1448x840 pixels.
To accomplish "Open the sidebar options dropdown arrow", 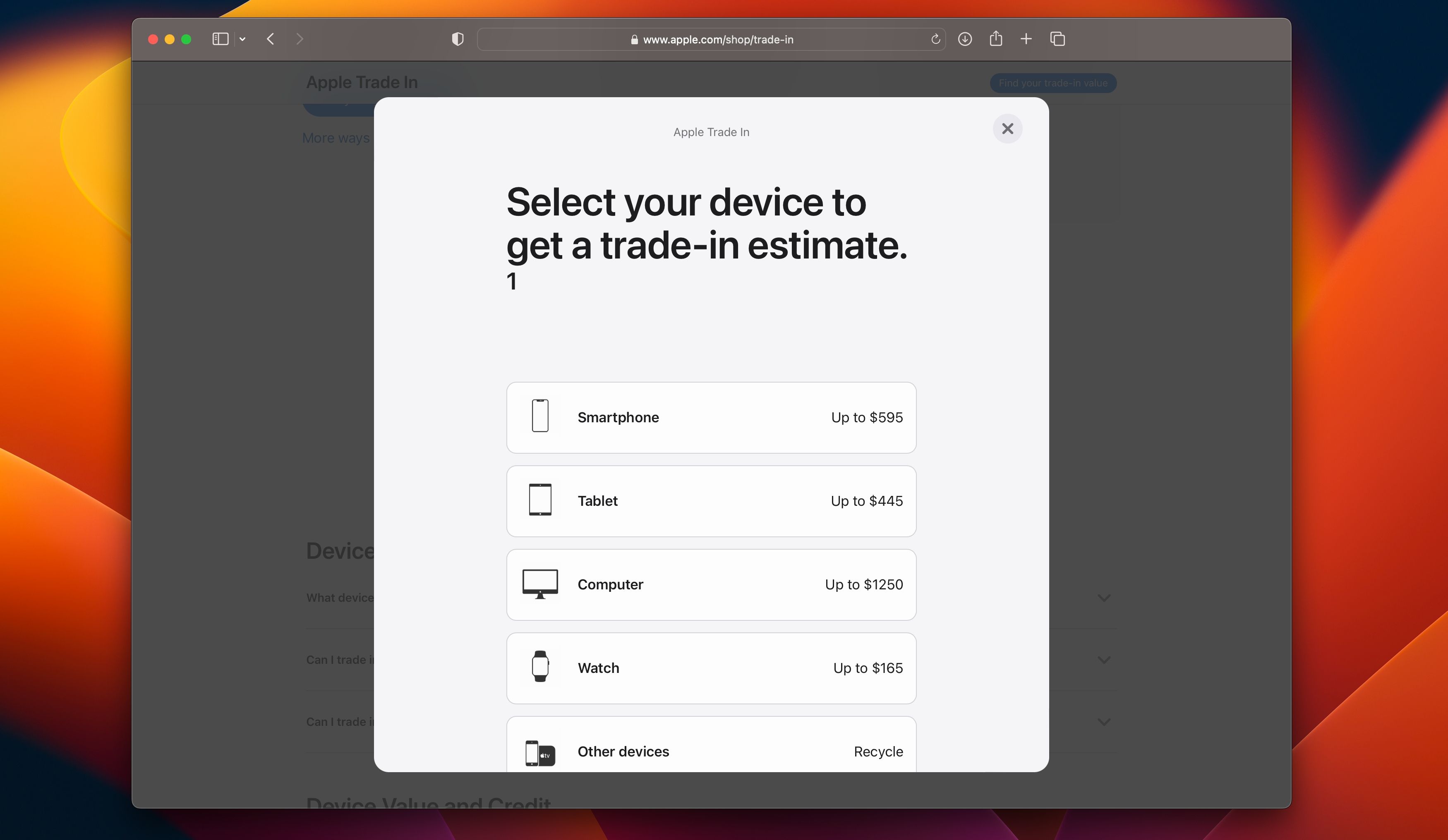I will 242,39.
